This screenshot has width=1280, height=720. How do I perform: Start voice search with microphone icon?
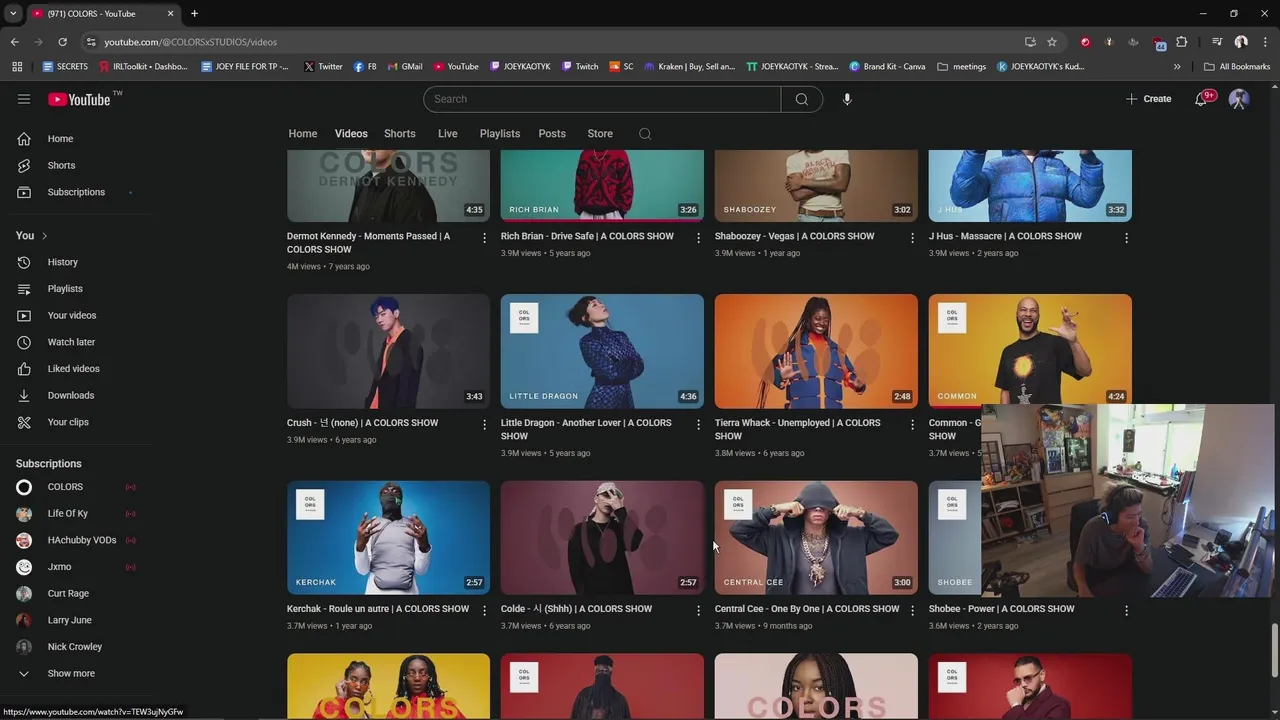[x=847, y=99]
